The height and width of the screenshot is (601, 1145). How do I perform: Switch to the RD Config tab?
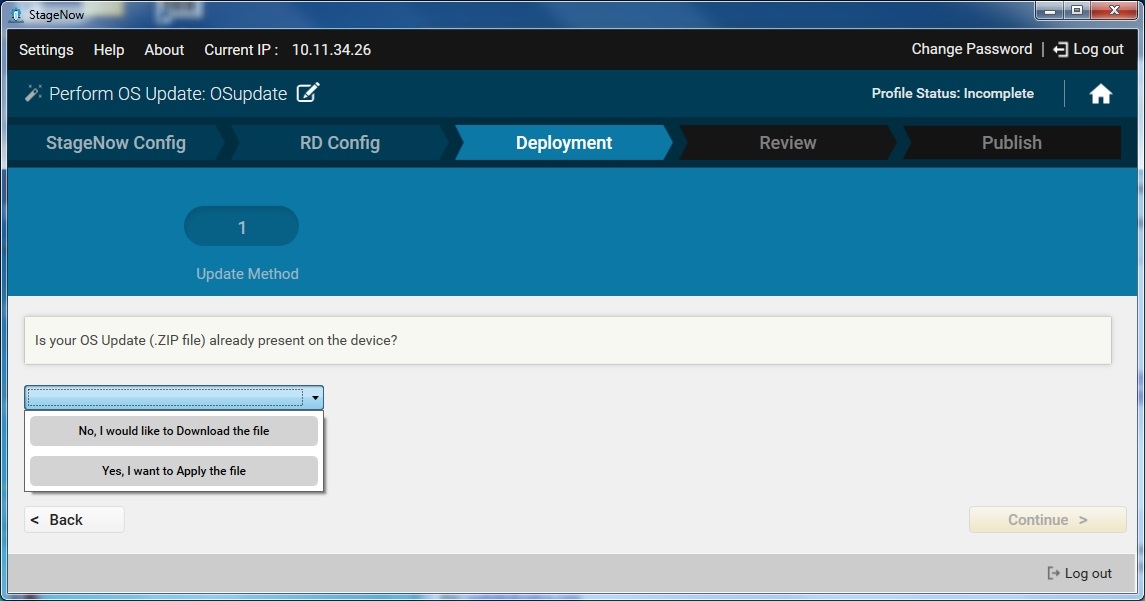pos(340,143)
